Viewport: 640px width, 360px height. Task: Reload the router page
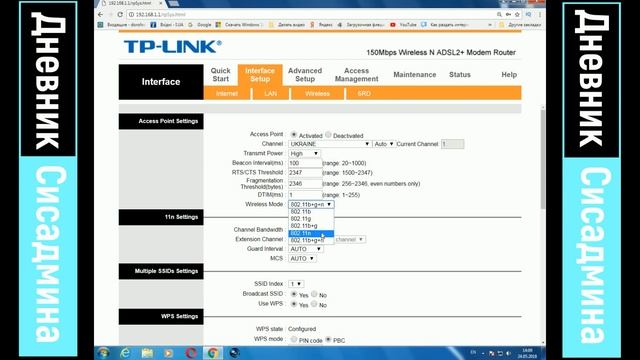click(x=120, y=14)
